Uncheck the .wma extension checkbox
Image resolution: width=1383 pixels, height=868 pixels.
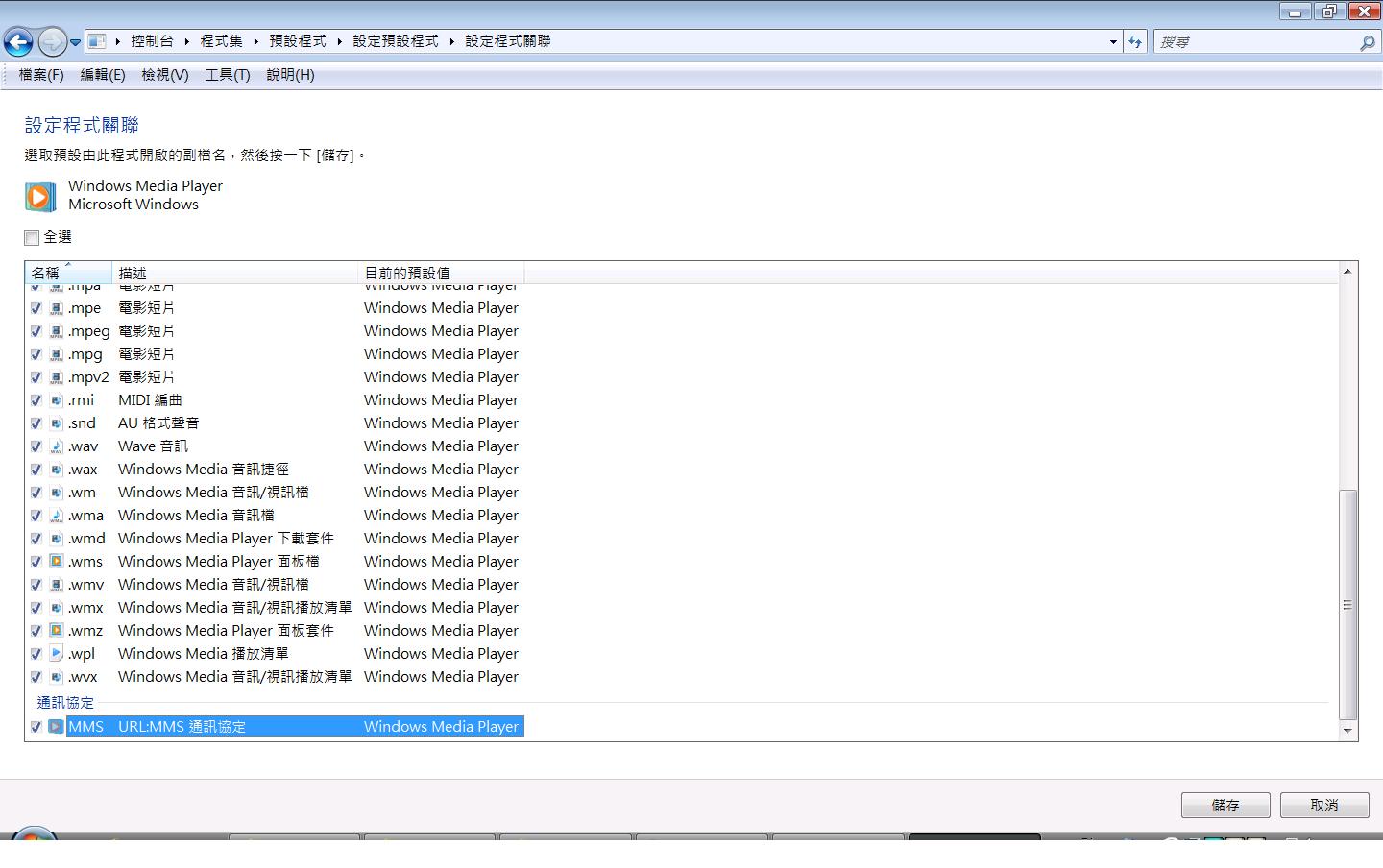tap(36, 516)
